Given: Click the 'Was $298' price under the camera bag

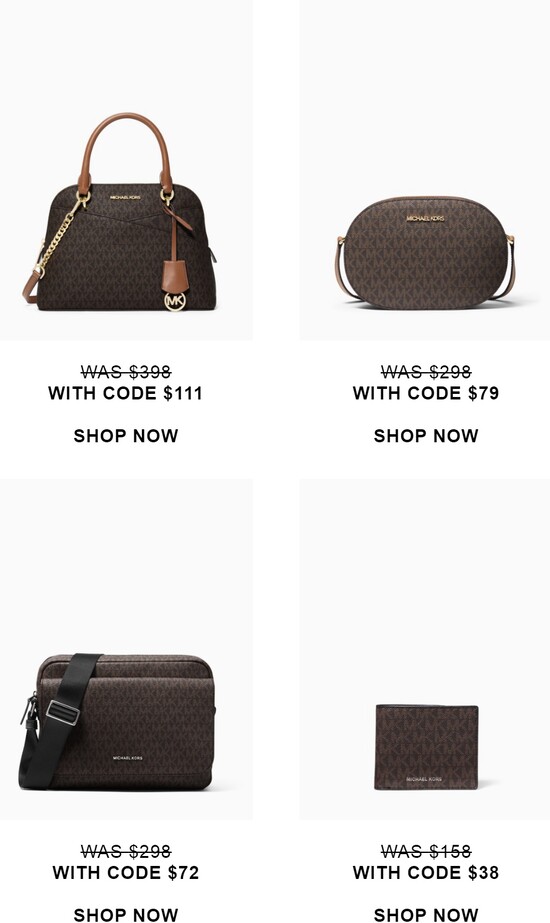Looking at the screenshot, I should (126, 851).
